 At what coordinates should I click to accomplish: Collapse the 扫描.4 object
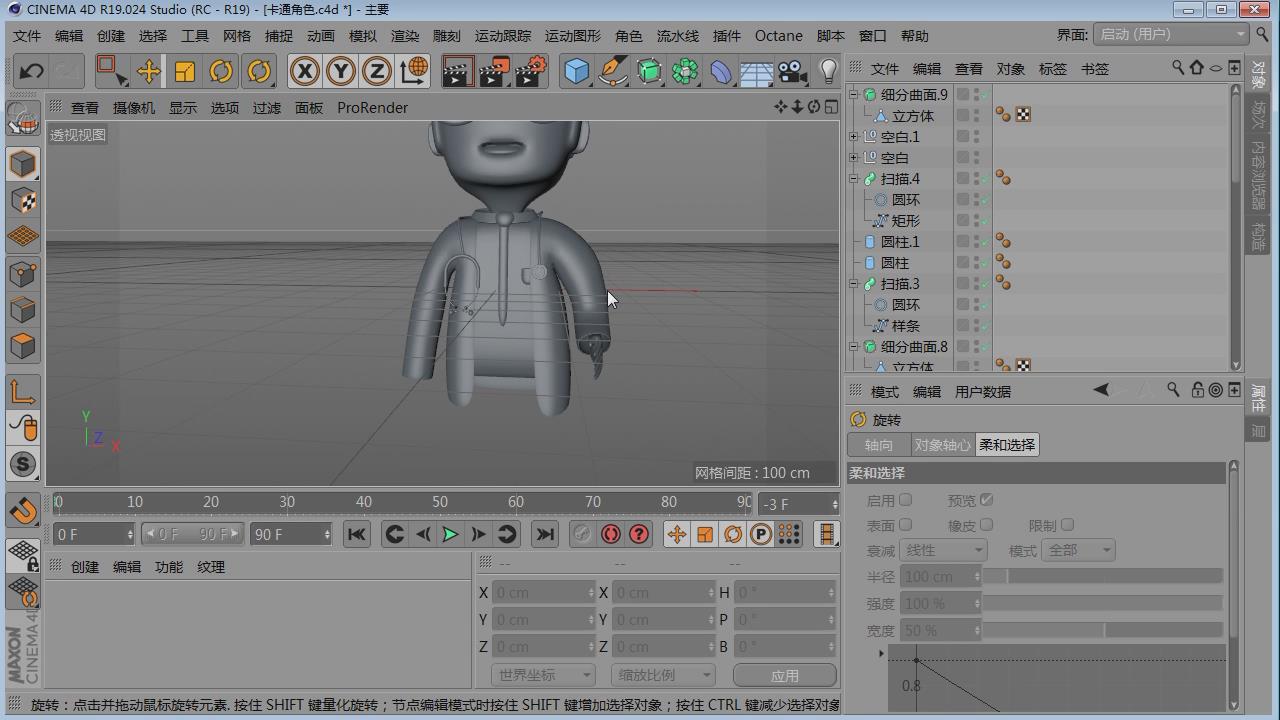[854, 179]
